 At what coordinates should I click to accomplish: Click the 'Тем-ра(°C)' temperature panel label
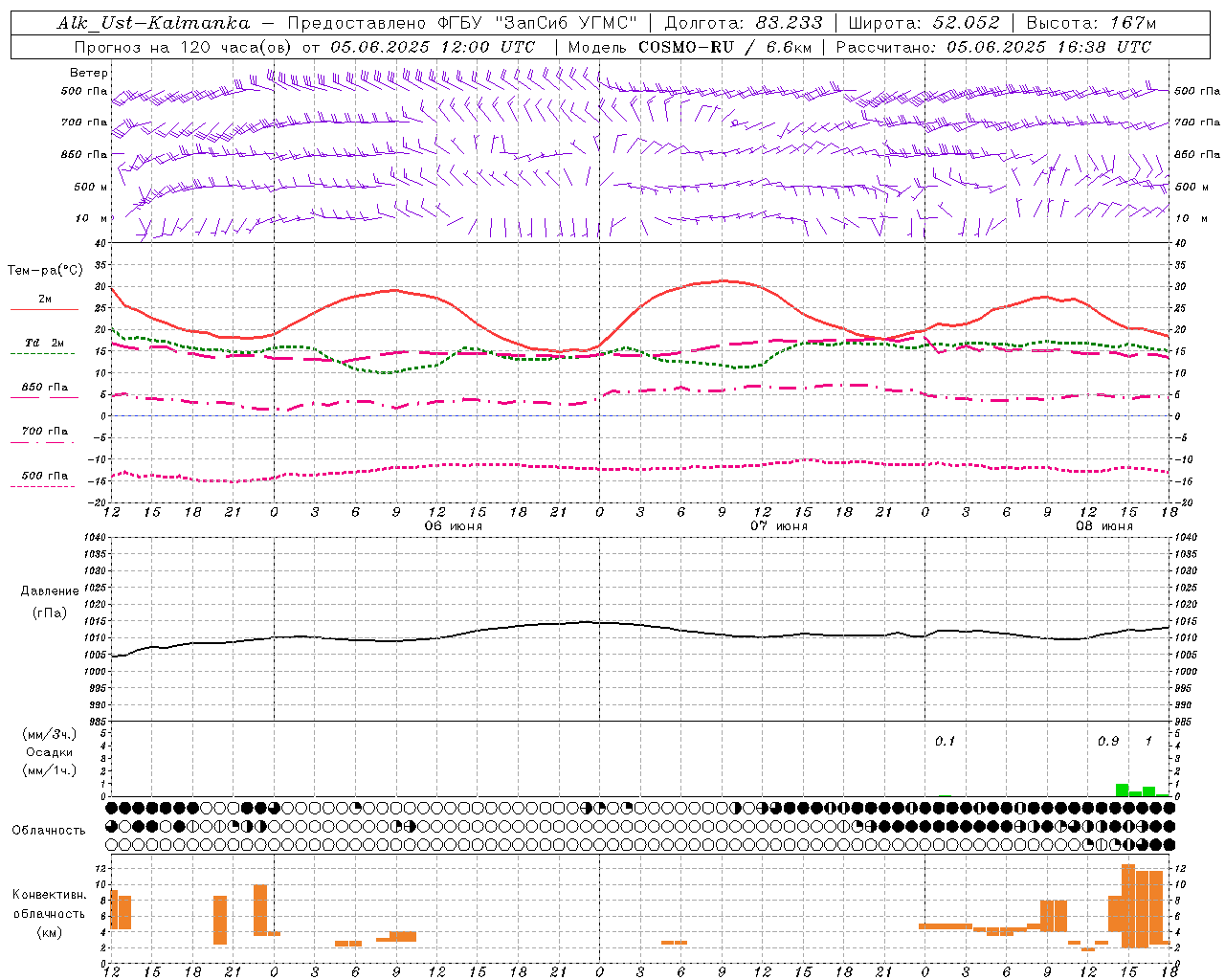[45, 271]
